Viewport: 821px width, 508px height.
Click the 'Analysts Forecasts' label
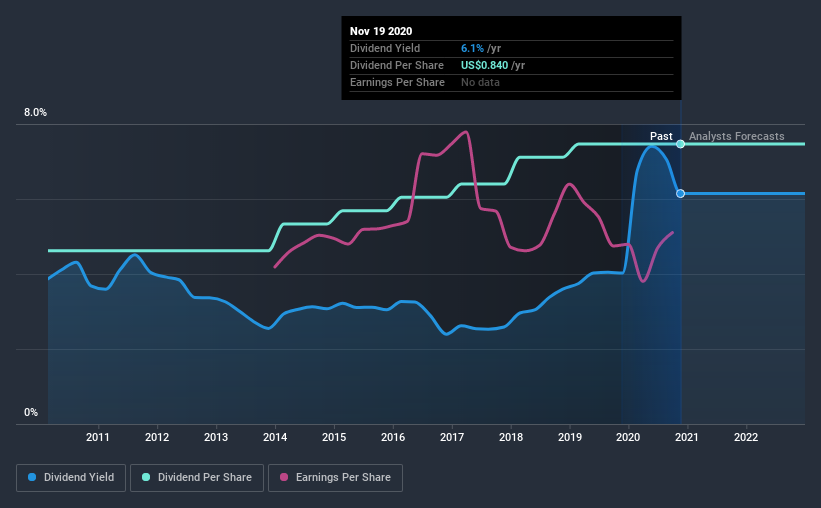tap(737, 136)
